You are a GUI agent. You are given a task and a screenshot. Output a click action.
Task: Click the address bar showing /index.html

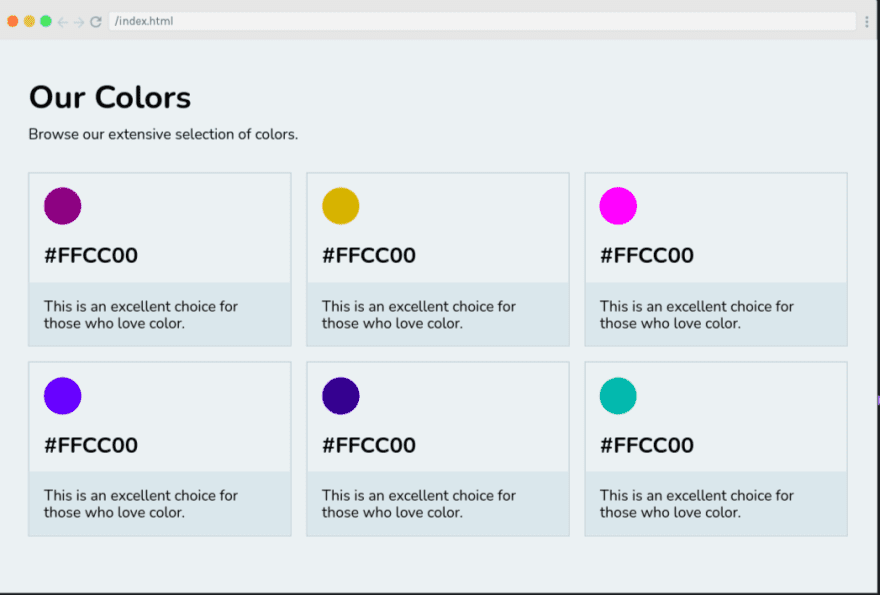pos(480,21)
